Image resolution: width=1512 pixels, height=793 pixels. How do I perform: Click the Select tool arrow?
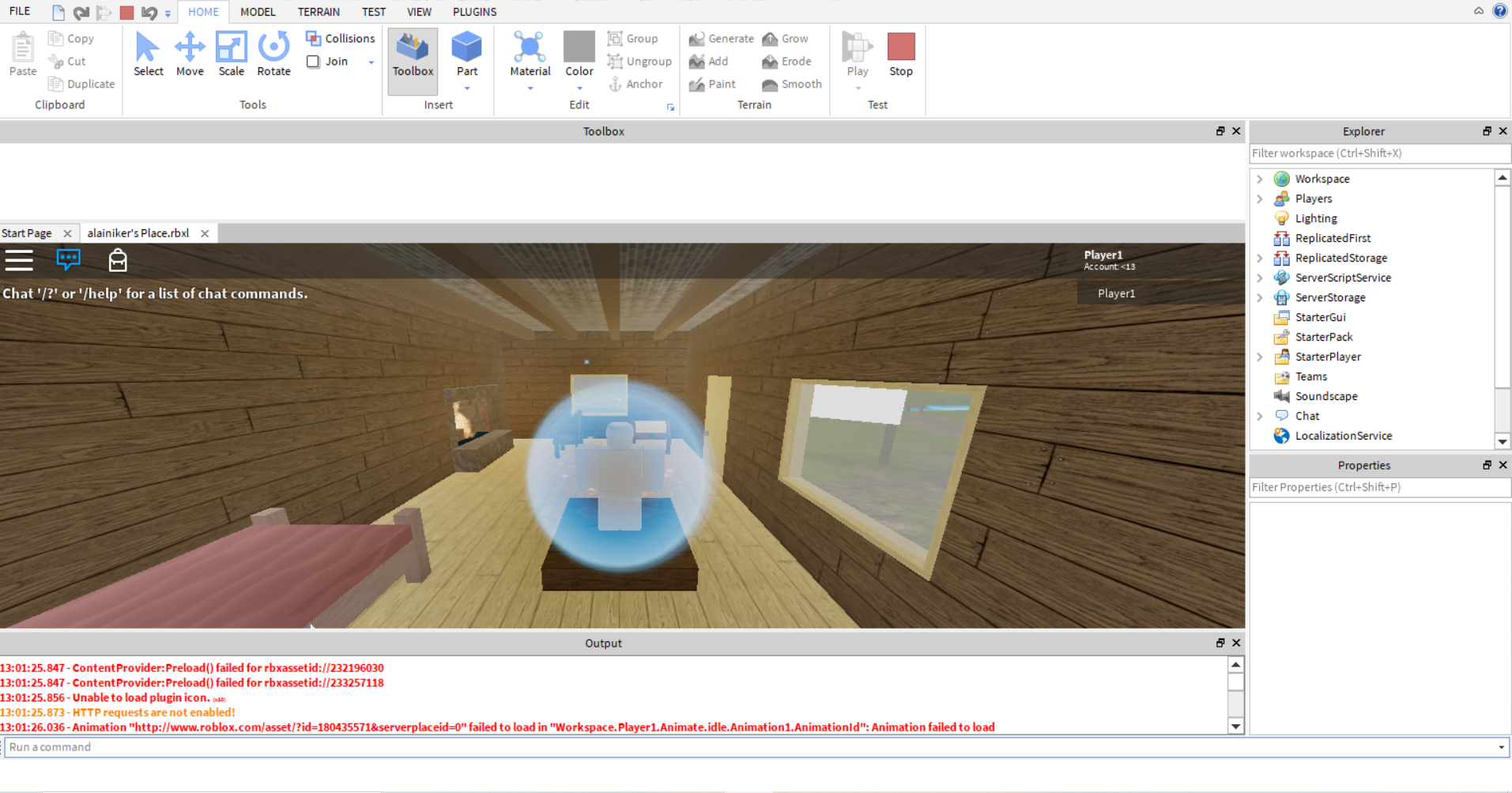[x=148, y=54]
